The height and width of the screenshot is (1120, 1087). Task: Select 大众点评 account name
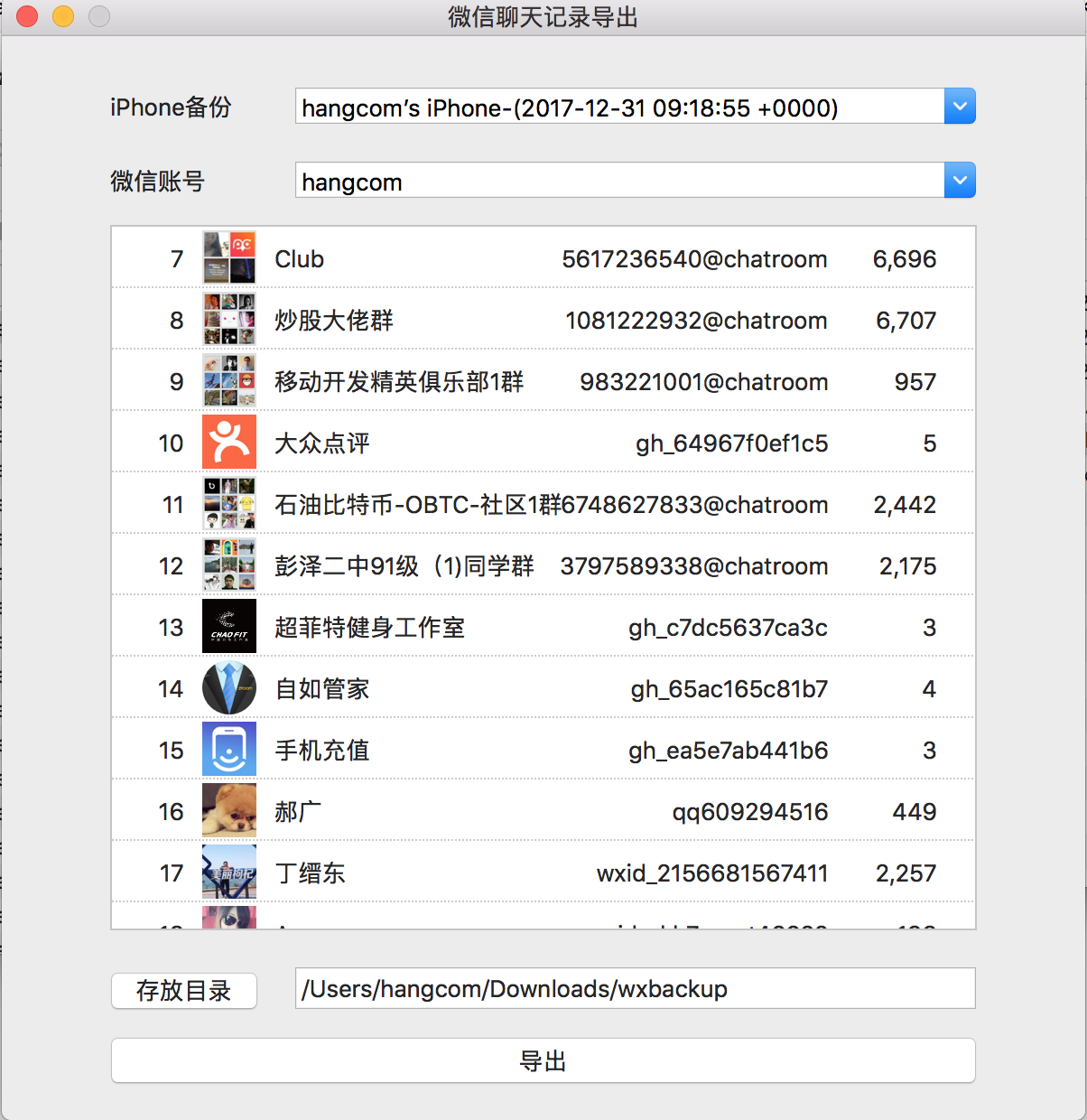tap(322, 443)
